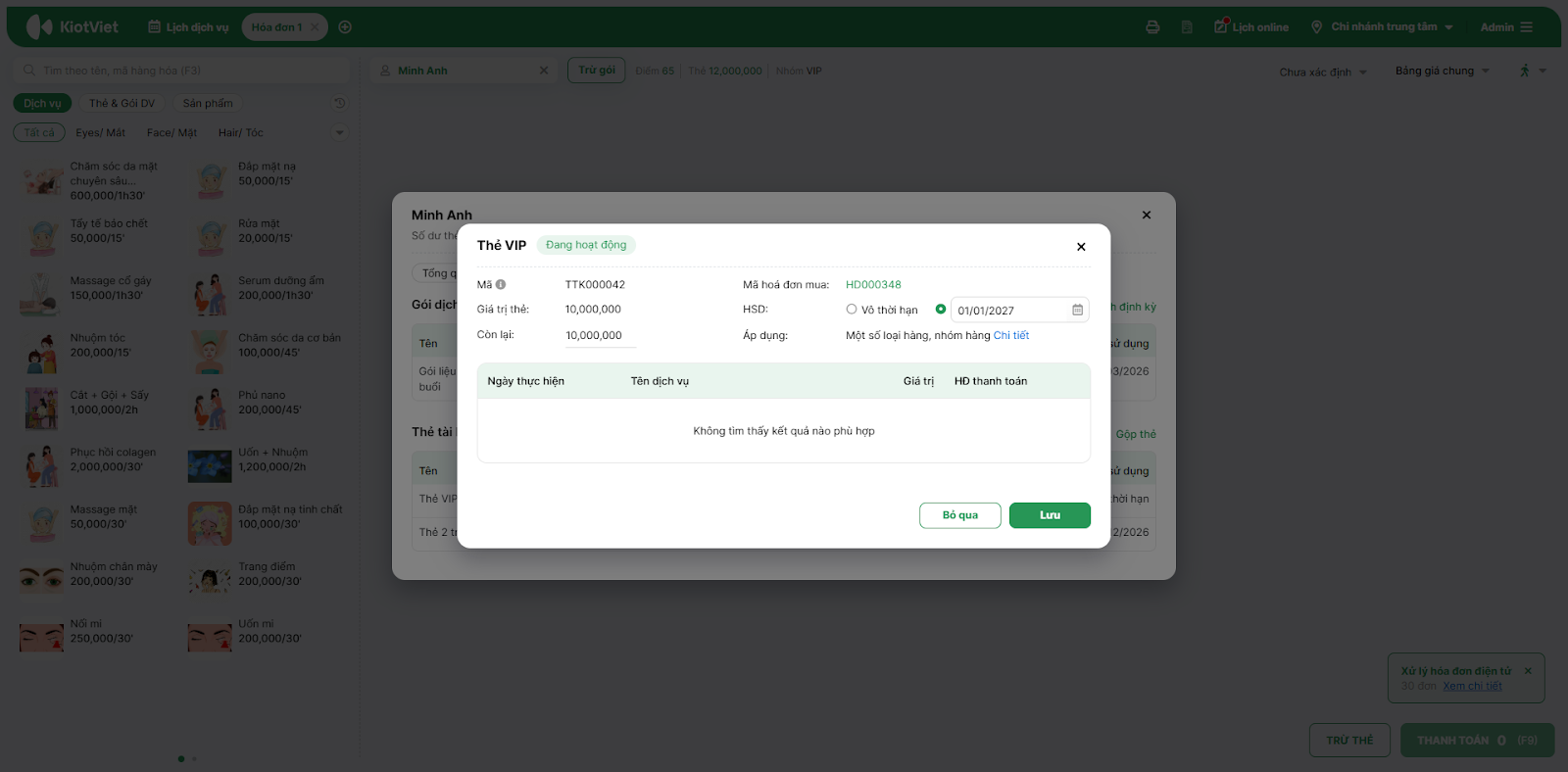1568x772 pixels.
Task: Click the THANH TOÁN button
Action: pos(1477,741)
